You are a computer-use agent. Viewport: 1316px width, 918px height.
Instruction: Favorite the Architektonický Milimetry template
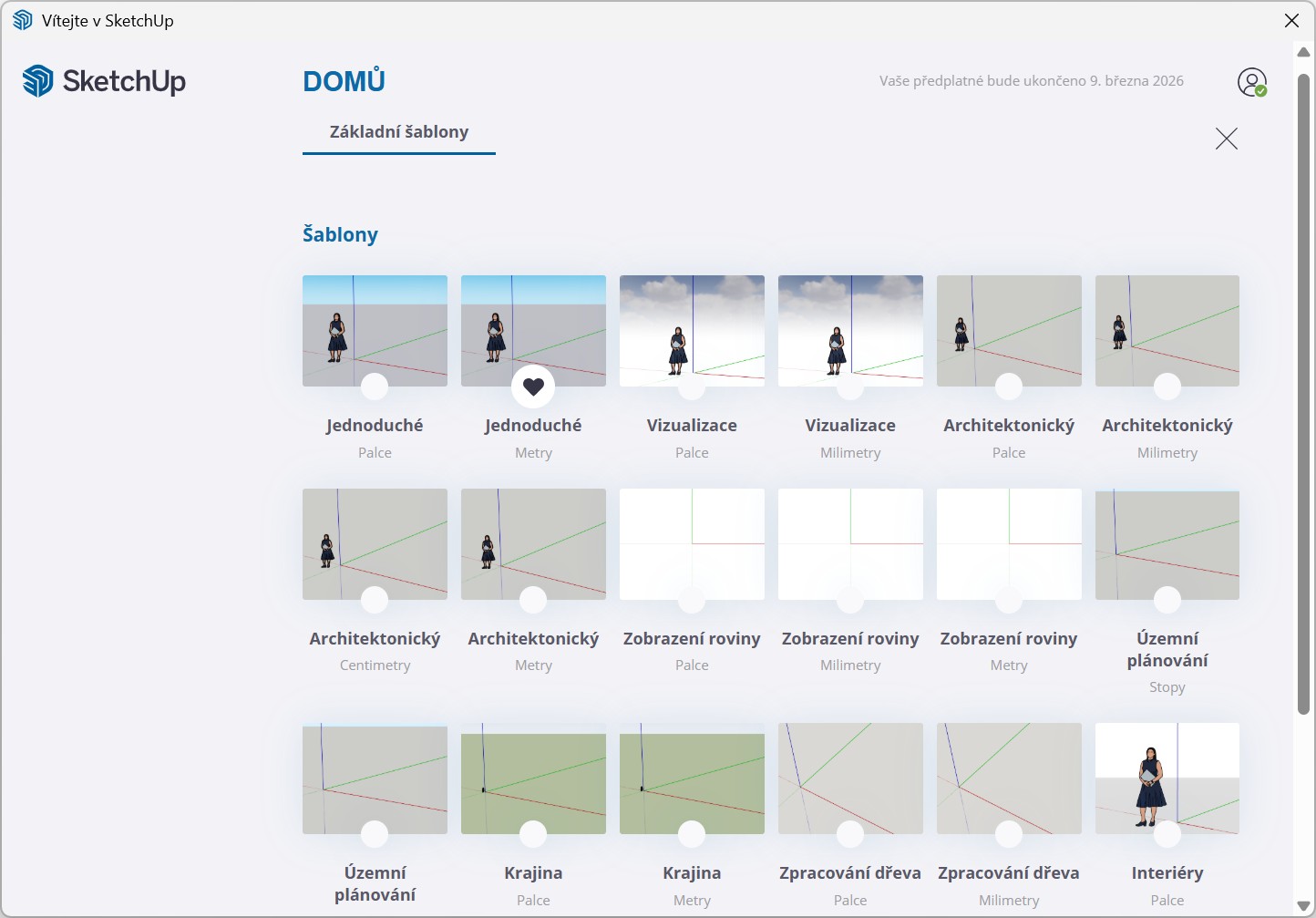click(x=1167, y=387)
